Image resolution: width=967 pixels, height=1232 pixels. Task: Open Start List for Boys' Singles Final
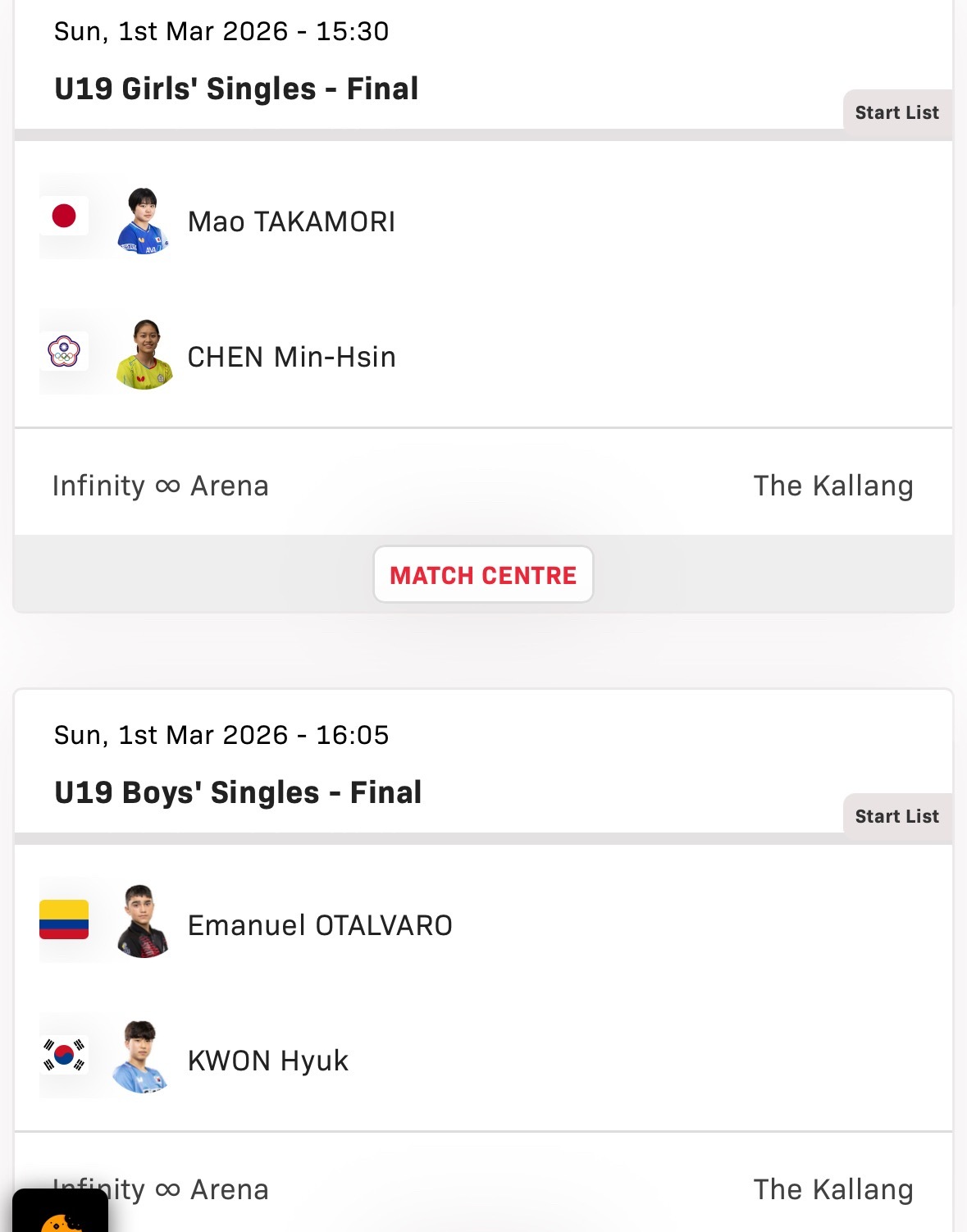click(897, 816)
